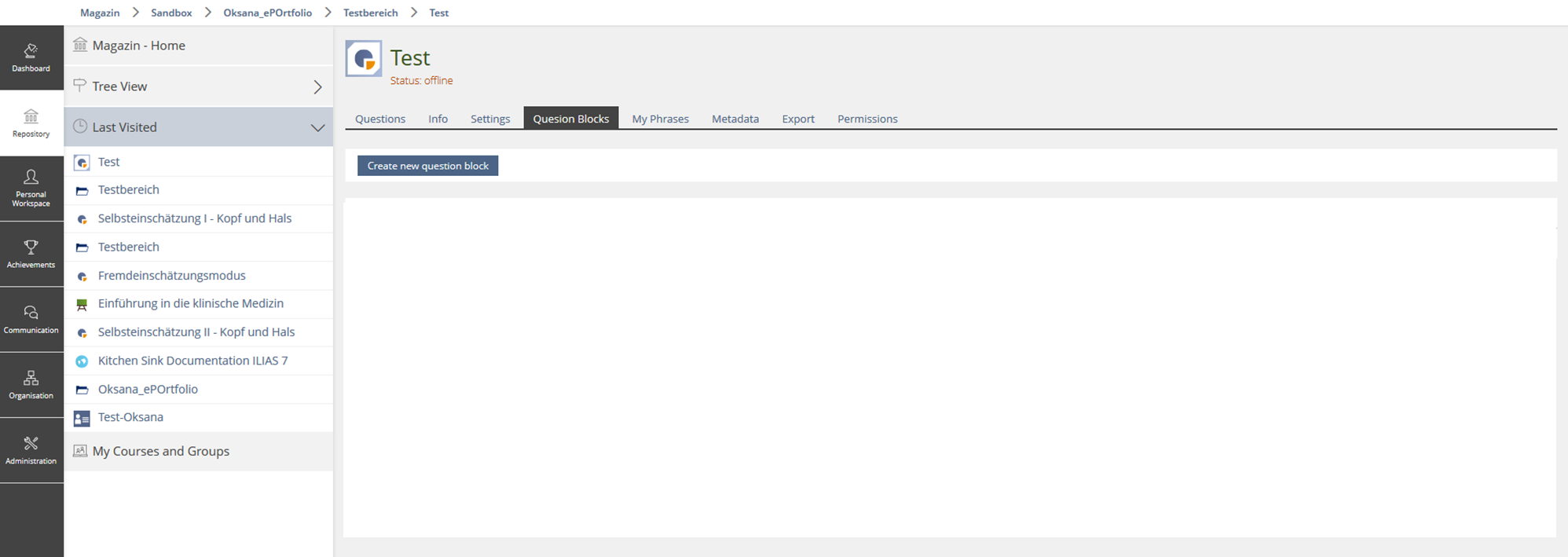Click the Test page title heading
Viewport: 1568px width, 557px height.
410,58
